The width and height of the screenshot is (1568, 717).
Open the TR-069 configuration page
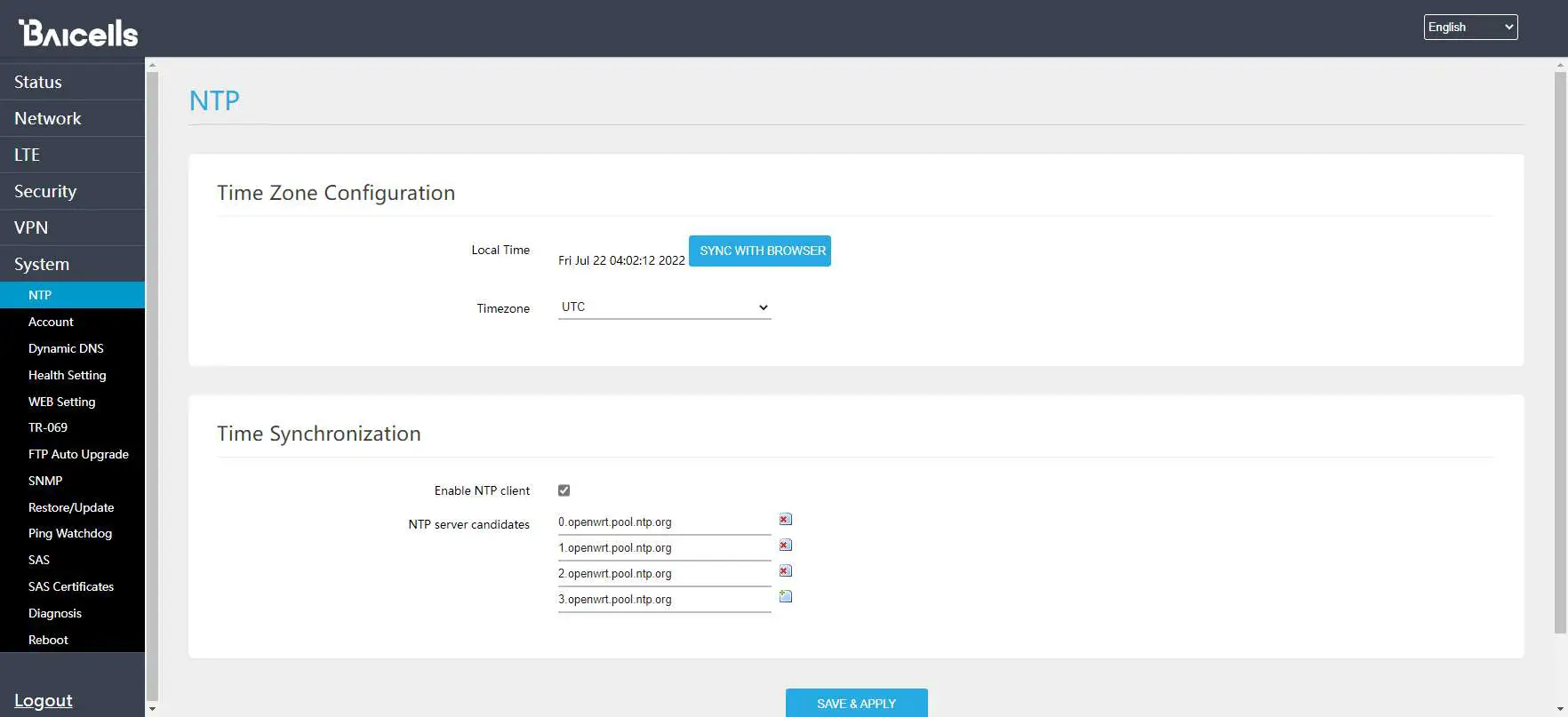(x=72, y=427)
